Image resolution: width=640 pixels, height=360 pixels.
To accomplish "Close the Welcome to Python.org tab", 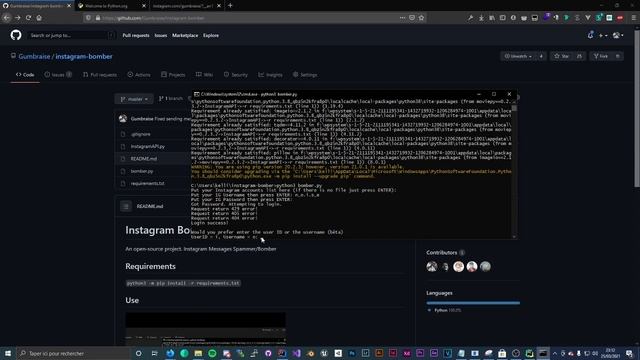I will (144, 6).
